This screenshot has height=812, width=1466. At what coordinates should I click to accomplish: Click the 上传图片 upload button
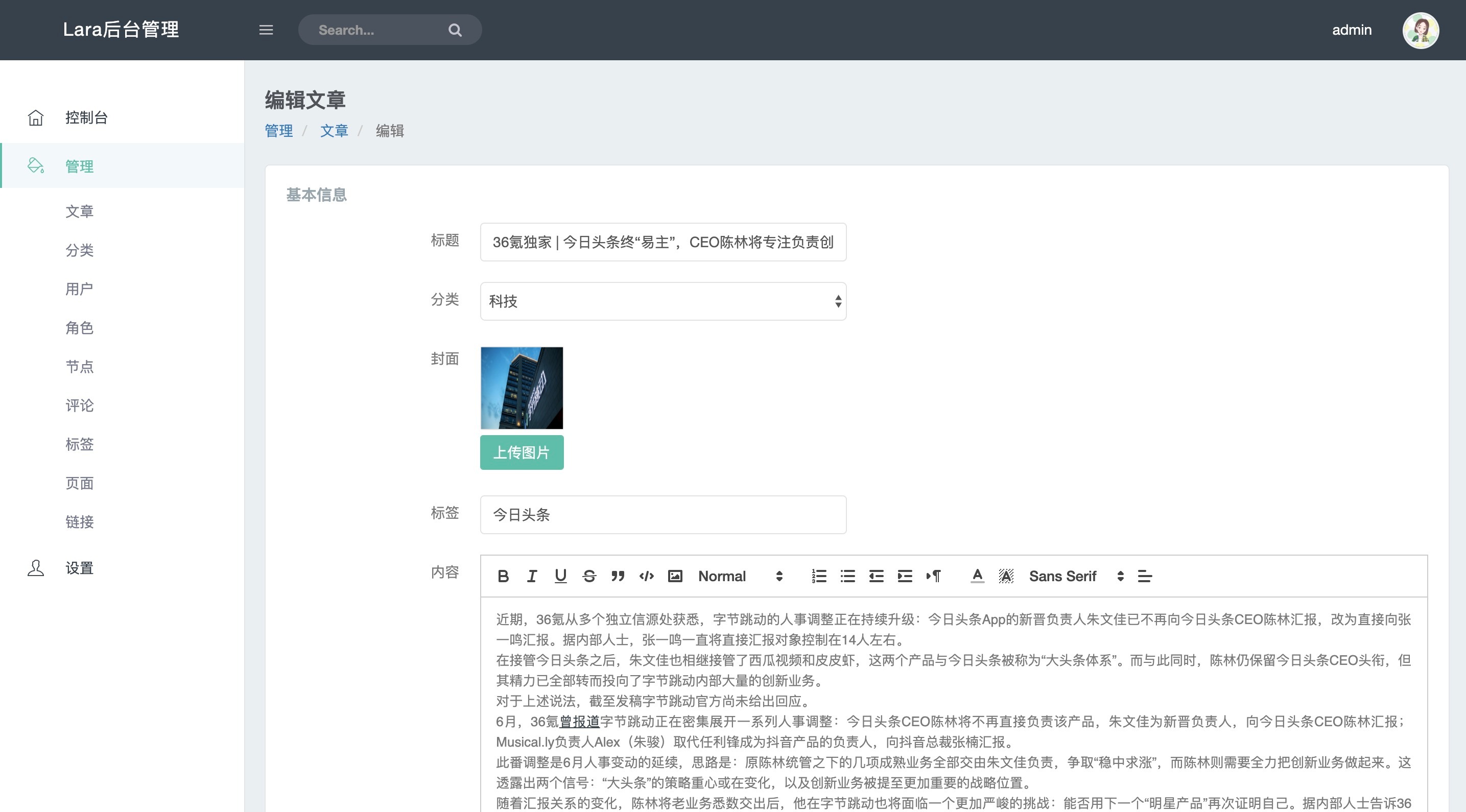tap(522, 452)
